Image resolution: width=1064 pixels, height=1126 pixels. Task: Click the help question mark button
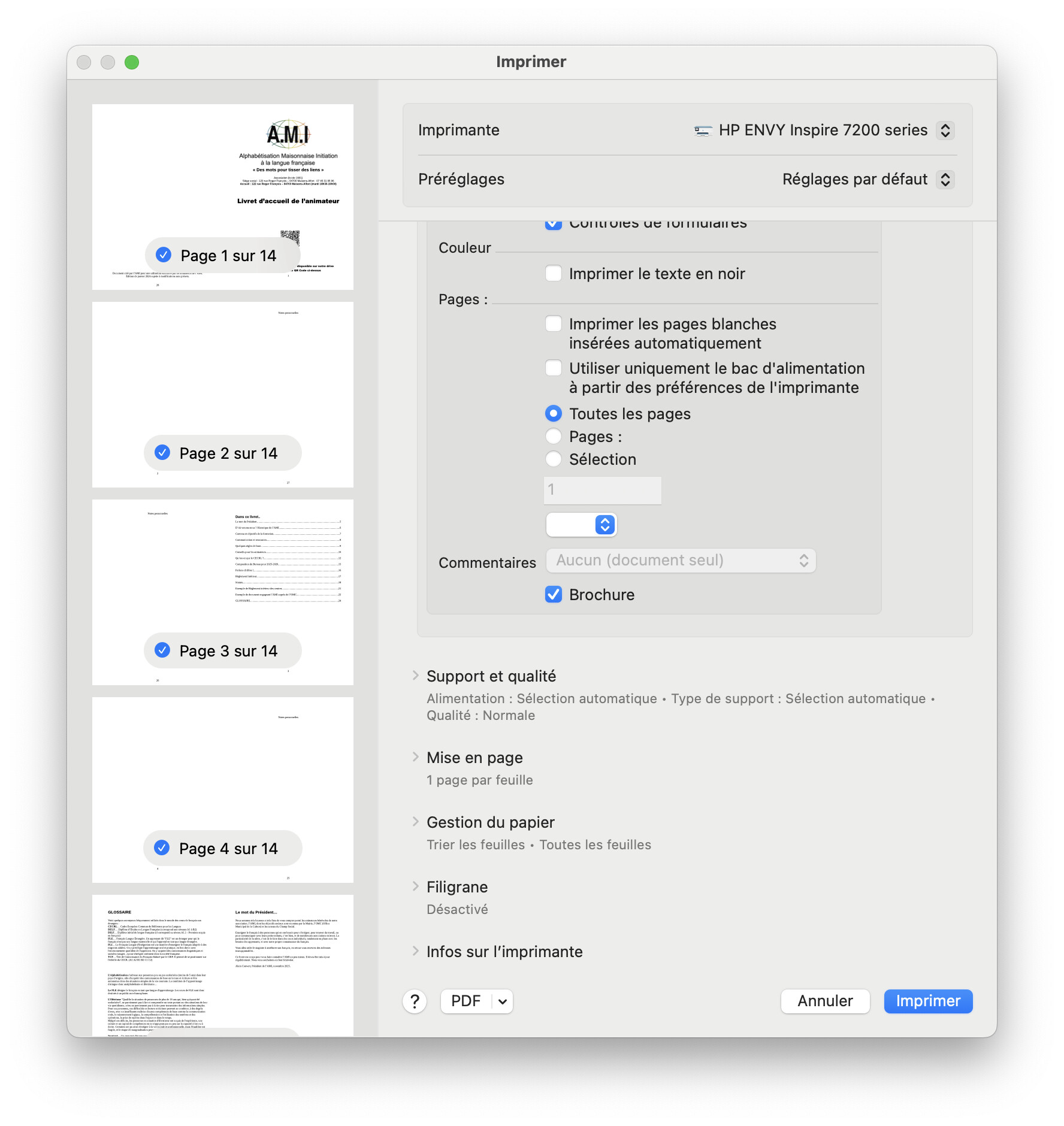pos(415,1001)
